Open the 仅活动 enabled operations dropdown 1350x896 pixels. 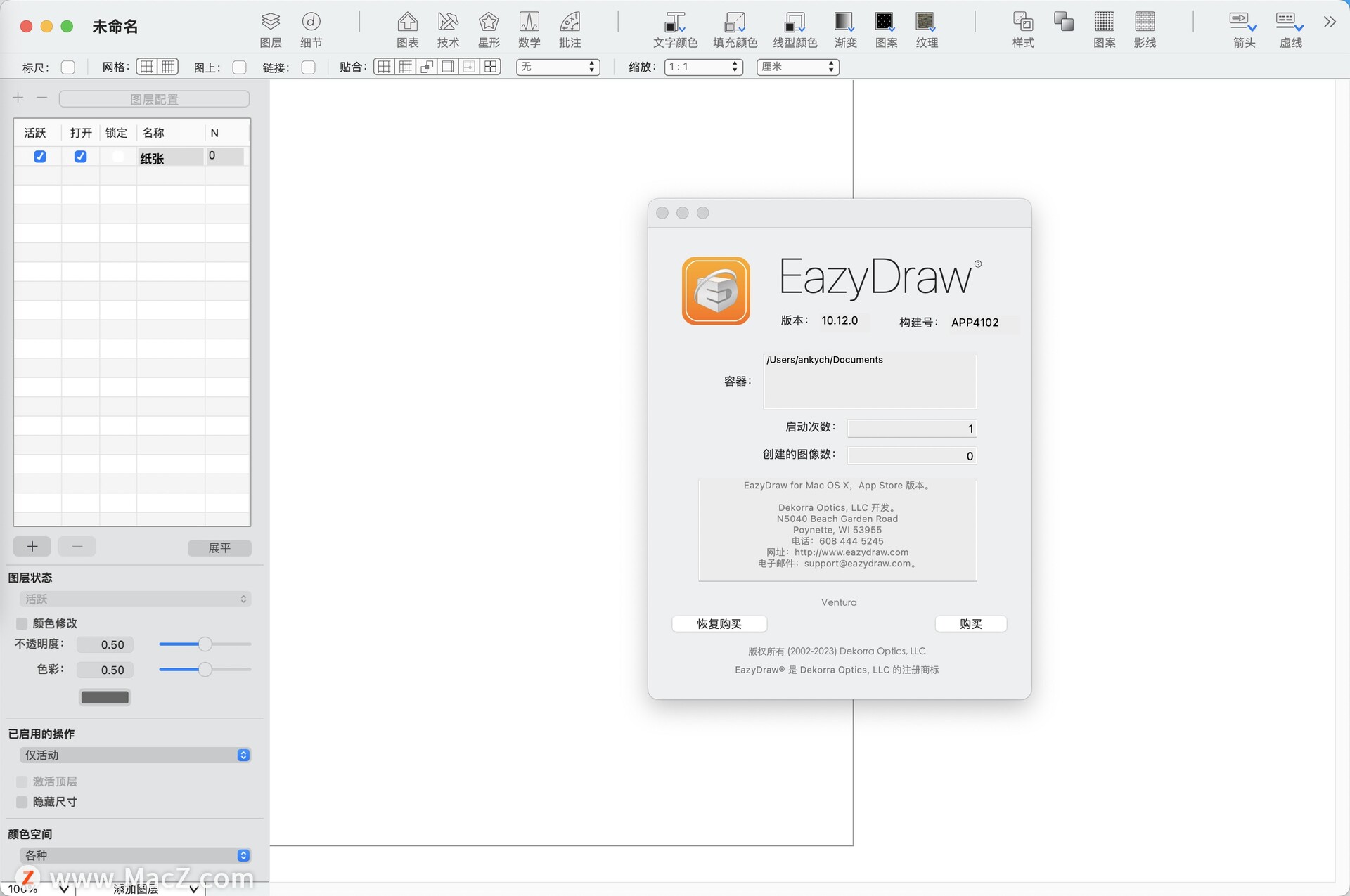pyautogui.click(x=135, y=755)
